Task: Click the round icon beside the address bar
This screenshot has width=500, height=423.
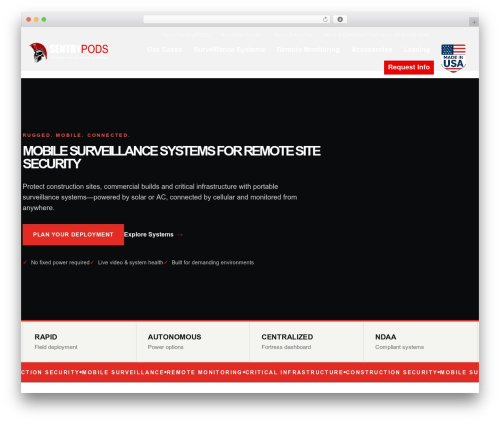Action: click(x=340, y=20)
